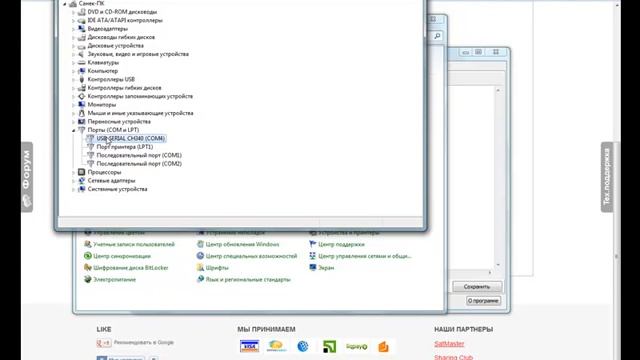Click the Сохранить button
The height and width of the screenshot is (360, 640).
[477, 287]
